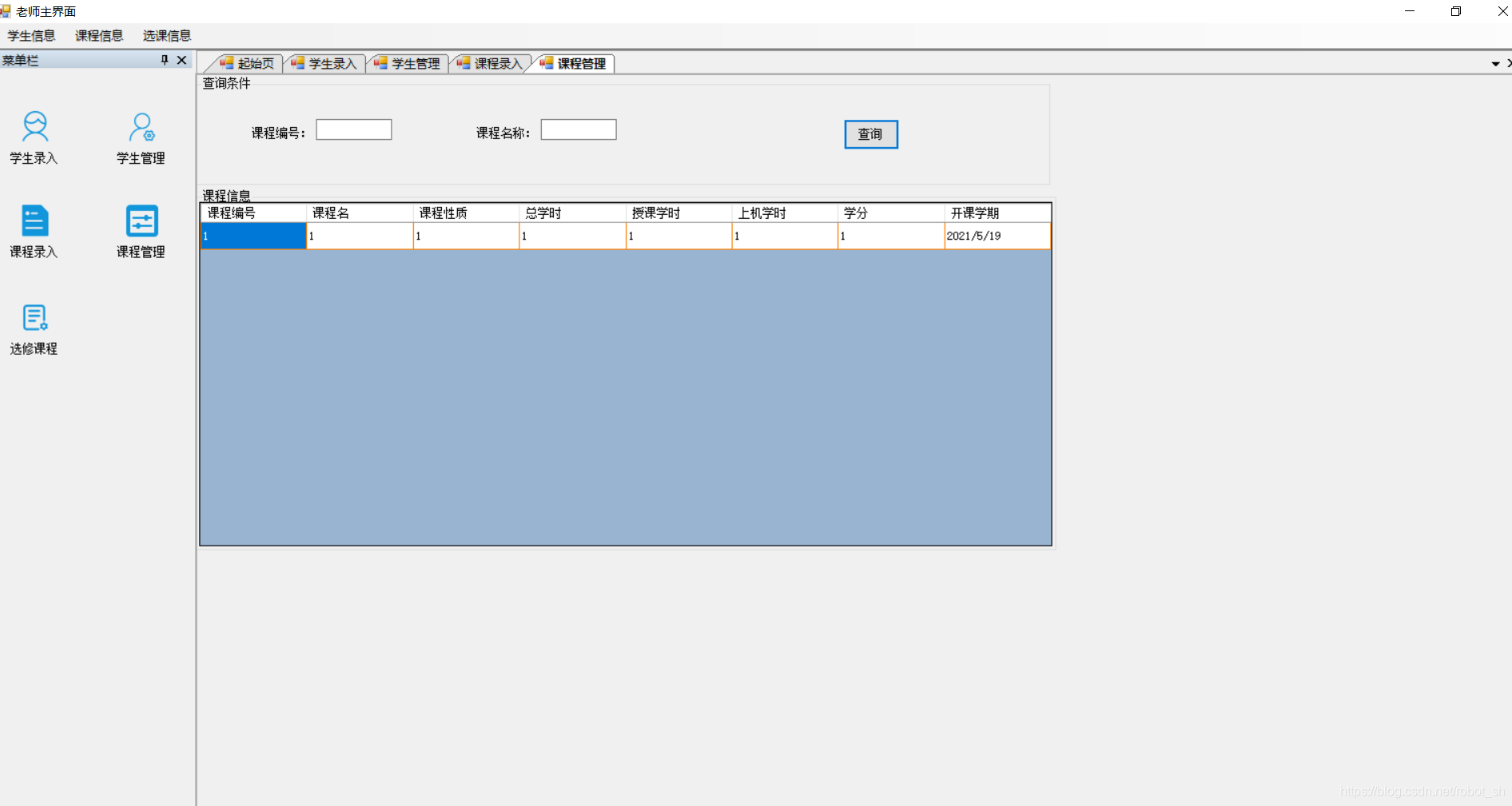Open the 选课信息 menu

pos(167,35)
